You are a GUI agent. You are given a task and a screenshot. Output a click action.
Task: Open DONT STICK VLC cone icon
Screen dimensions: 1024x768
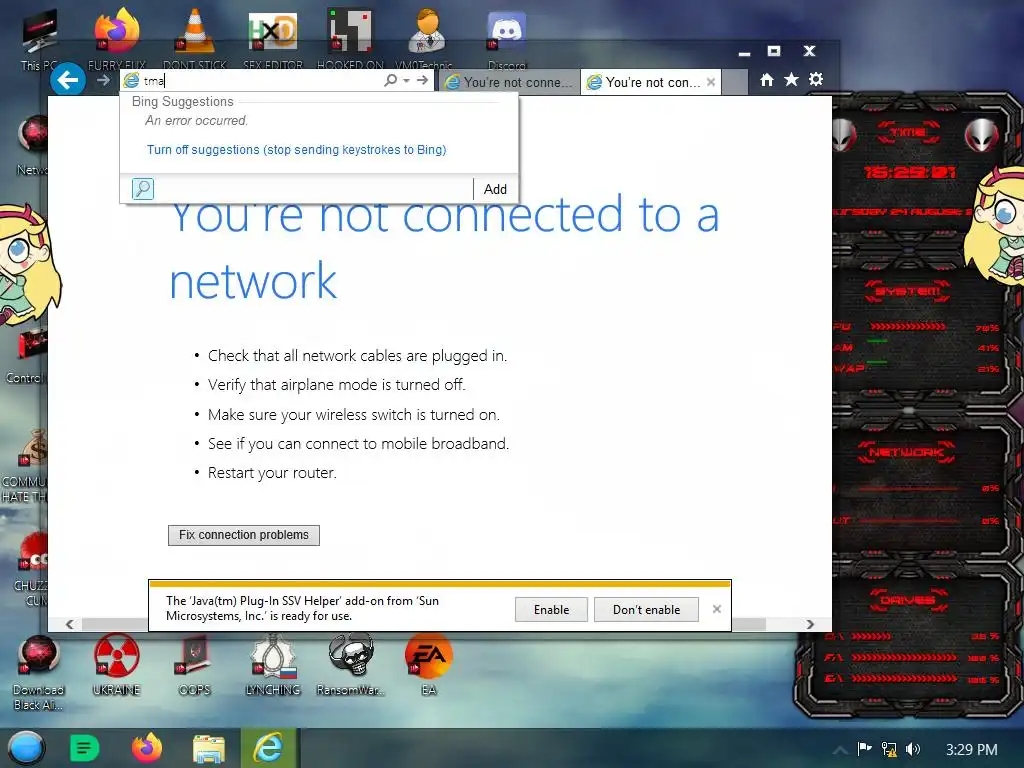pos(194,39)
